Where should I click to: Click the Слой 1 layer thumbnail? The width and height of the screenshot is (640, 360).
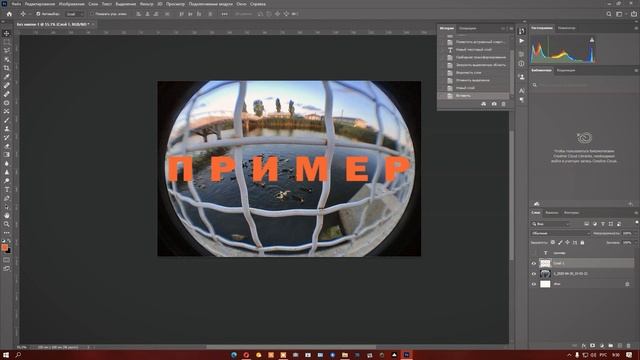[x=545, y=263]
